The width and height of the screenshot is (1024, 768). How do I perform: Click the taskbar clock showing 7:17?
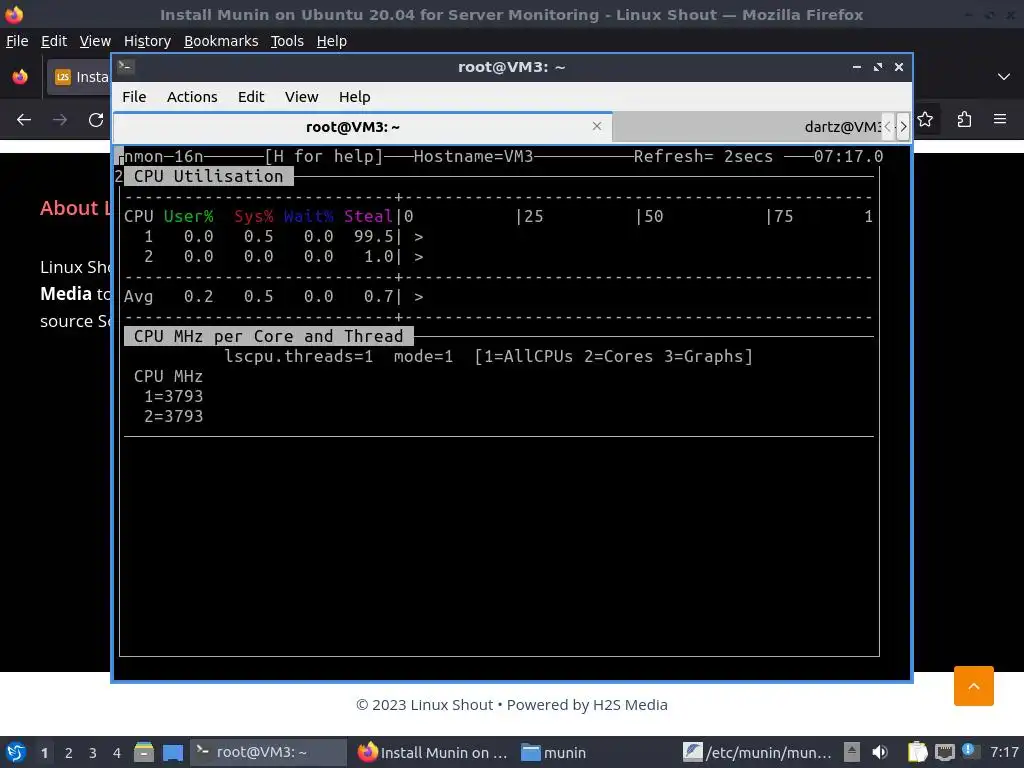1004,752
